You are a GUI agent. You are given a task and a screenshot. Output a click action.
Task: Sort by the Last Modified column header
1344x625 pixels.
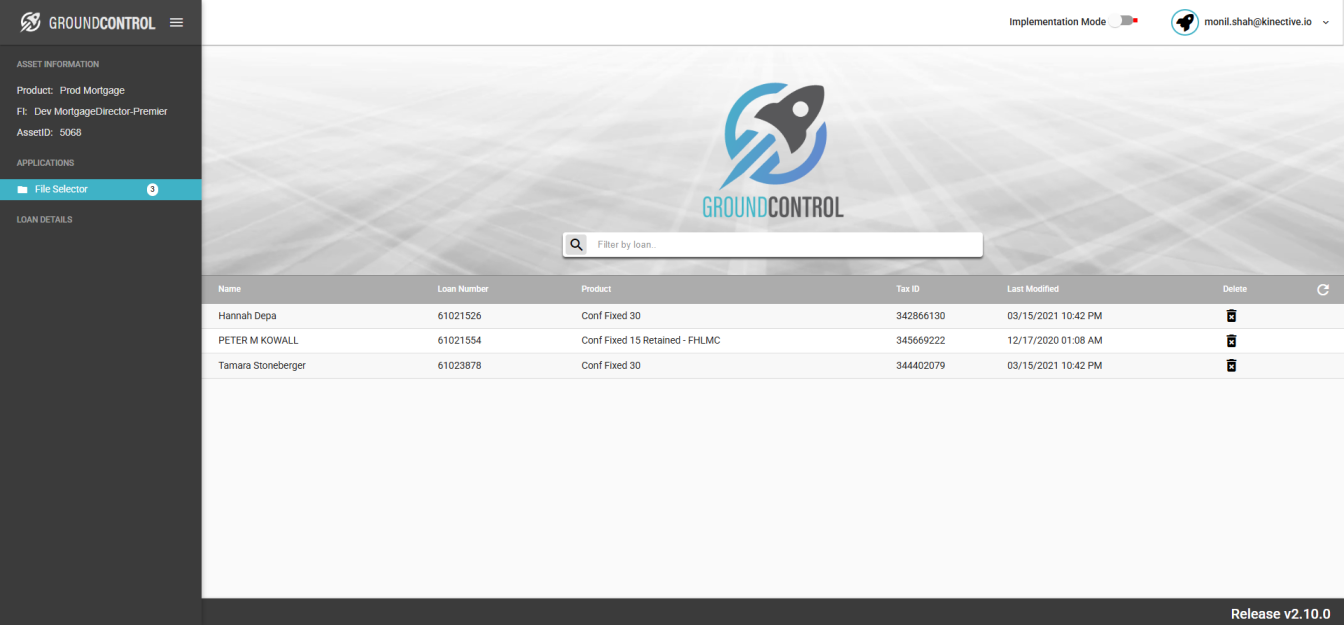tap(1033, 289)
